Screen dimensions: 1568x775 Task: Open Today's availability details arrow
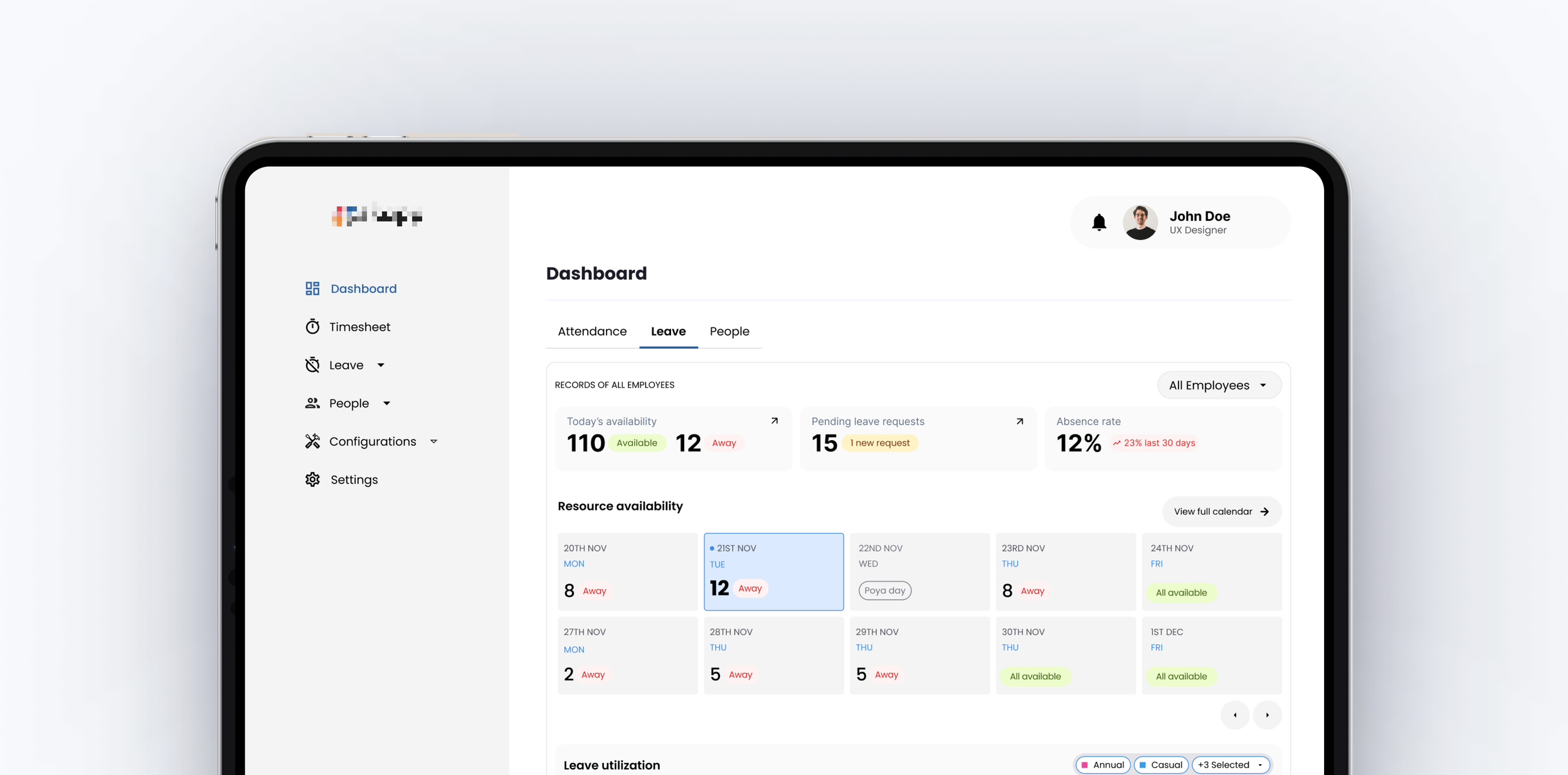775,421
